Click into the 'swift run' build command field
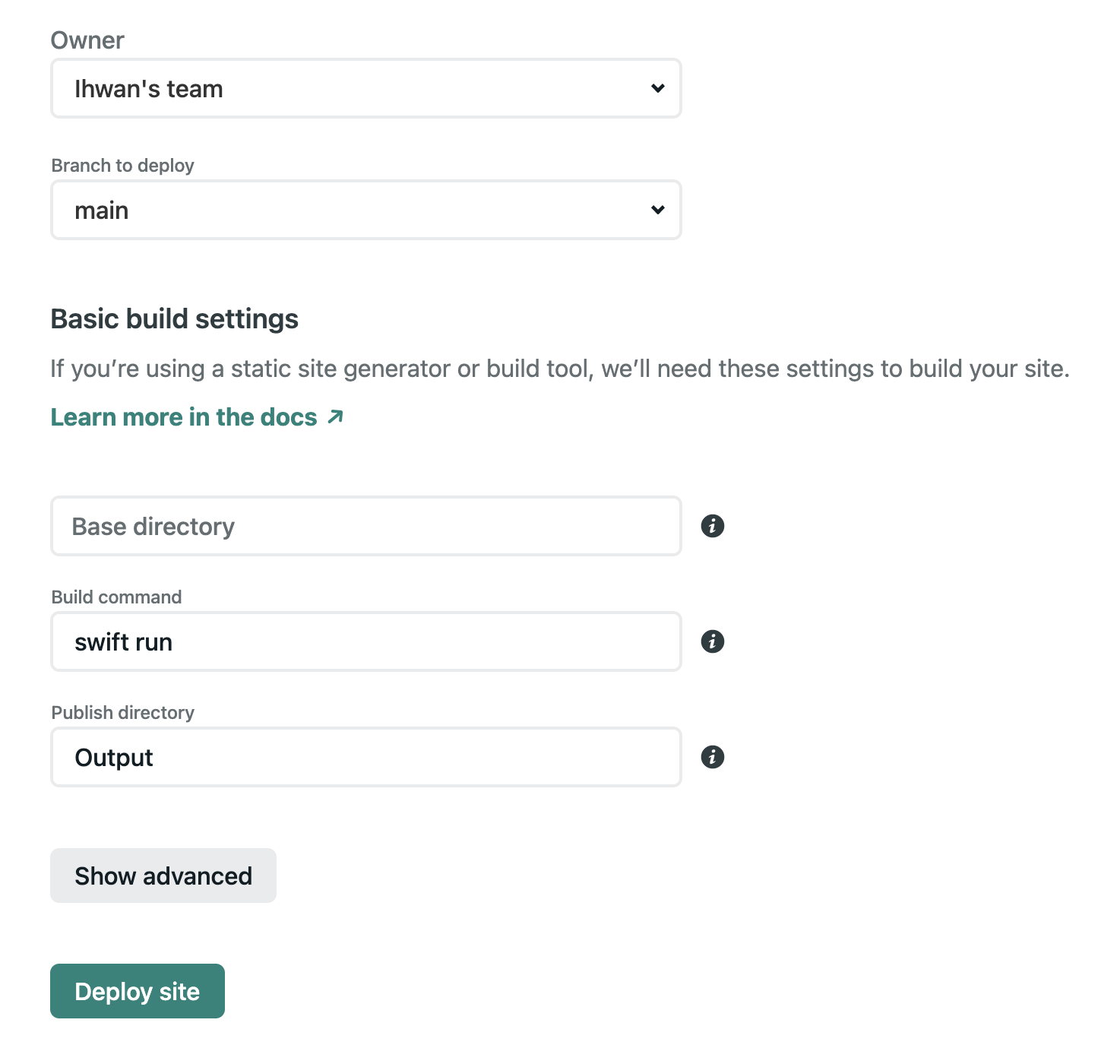 pos(366,641)
